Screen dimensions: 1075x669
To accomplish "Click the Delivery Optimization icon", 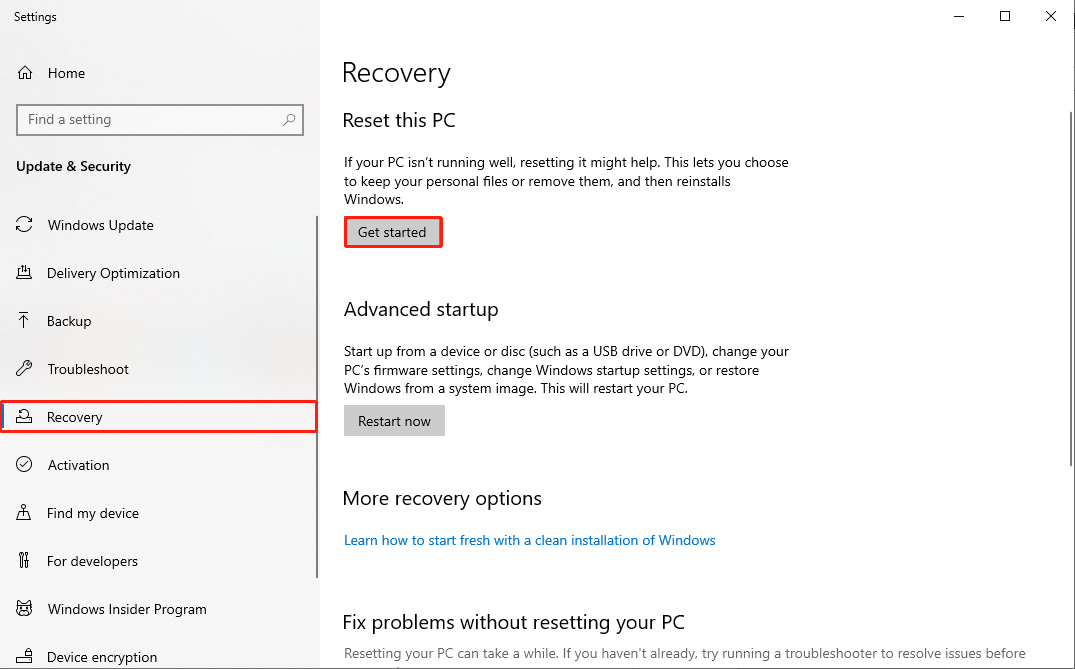I will tap(25, 273).
